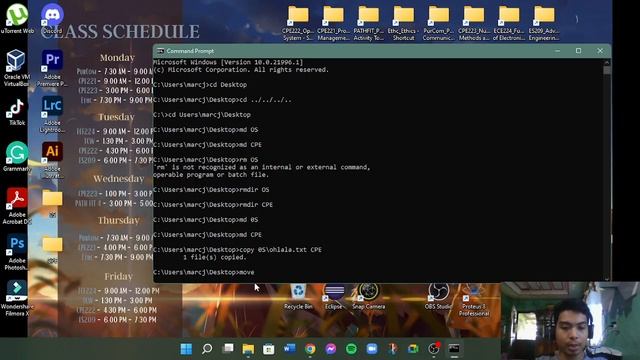Image resolution: width=640 pixels, height=360 pixels.
Task: Open Zoom from the taskbar
Action: pos(372,349)
